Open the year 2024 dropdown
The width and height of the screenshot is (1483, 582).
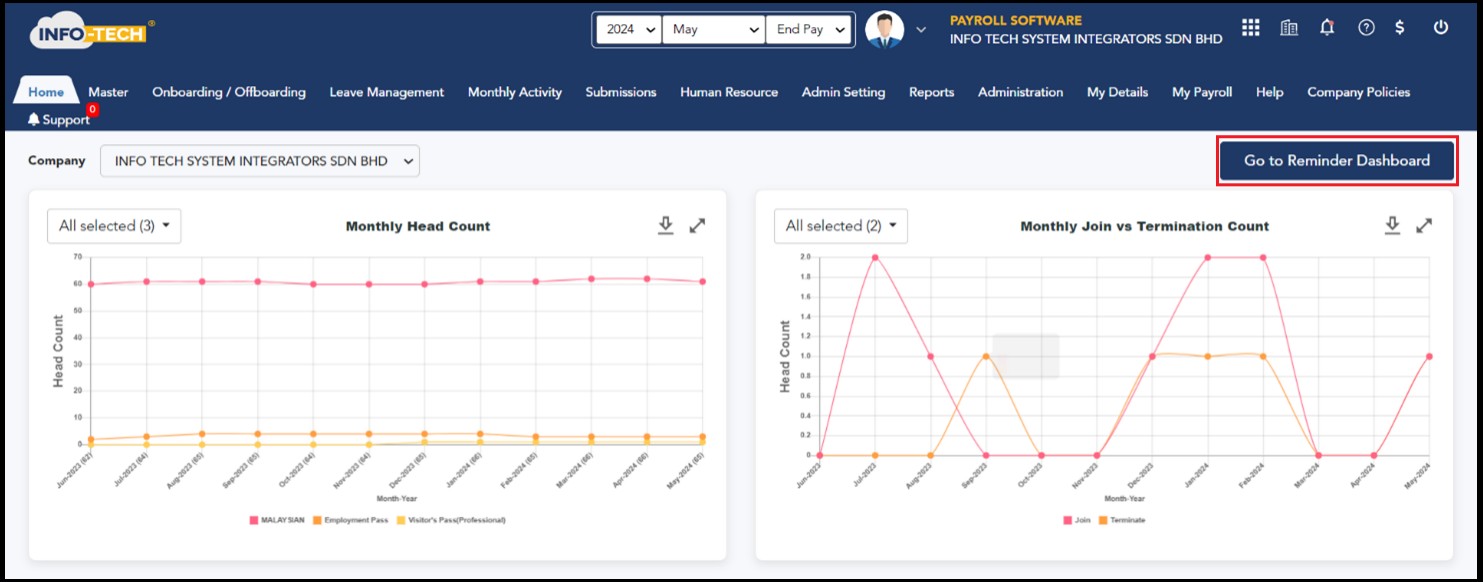(x=629, y=30)
